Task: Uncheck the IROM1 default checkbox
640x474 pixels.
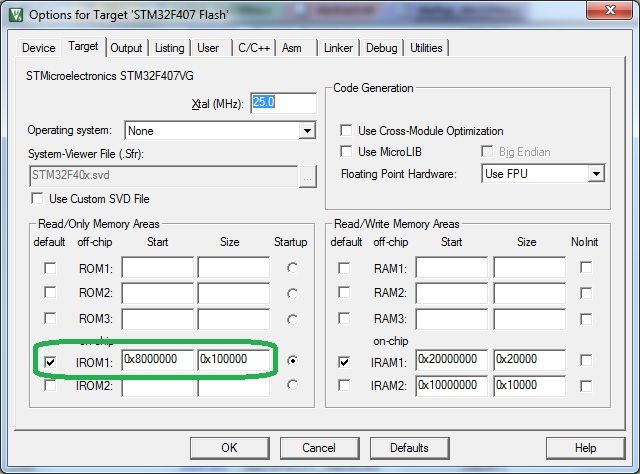Action: click(x=50, y=362)
